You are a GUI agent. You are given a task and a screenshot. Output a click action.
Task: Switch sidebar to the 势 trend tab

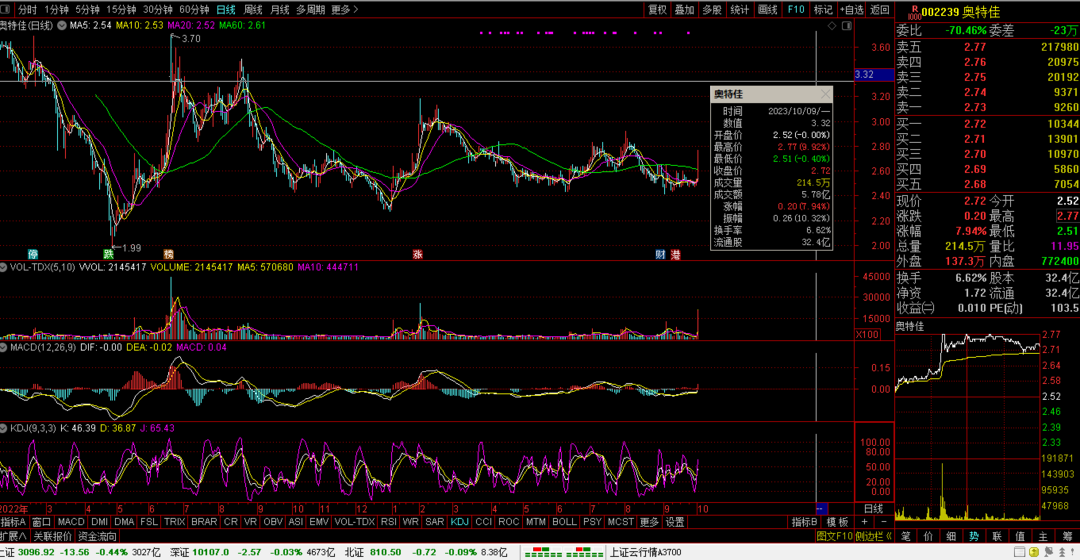click(974, 536)
